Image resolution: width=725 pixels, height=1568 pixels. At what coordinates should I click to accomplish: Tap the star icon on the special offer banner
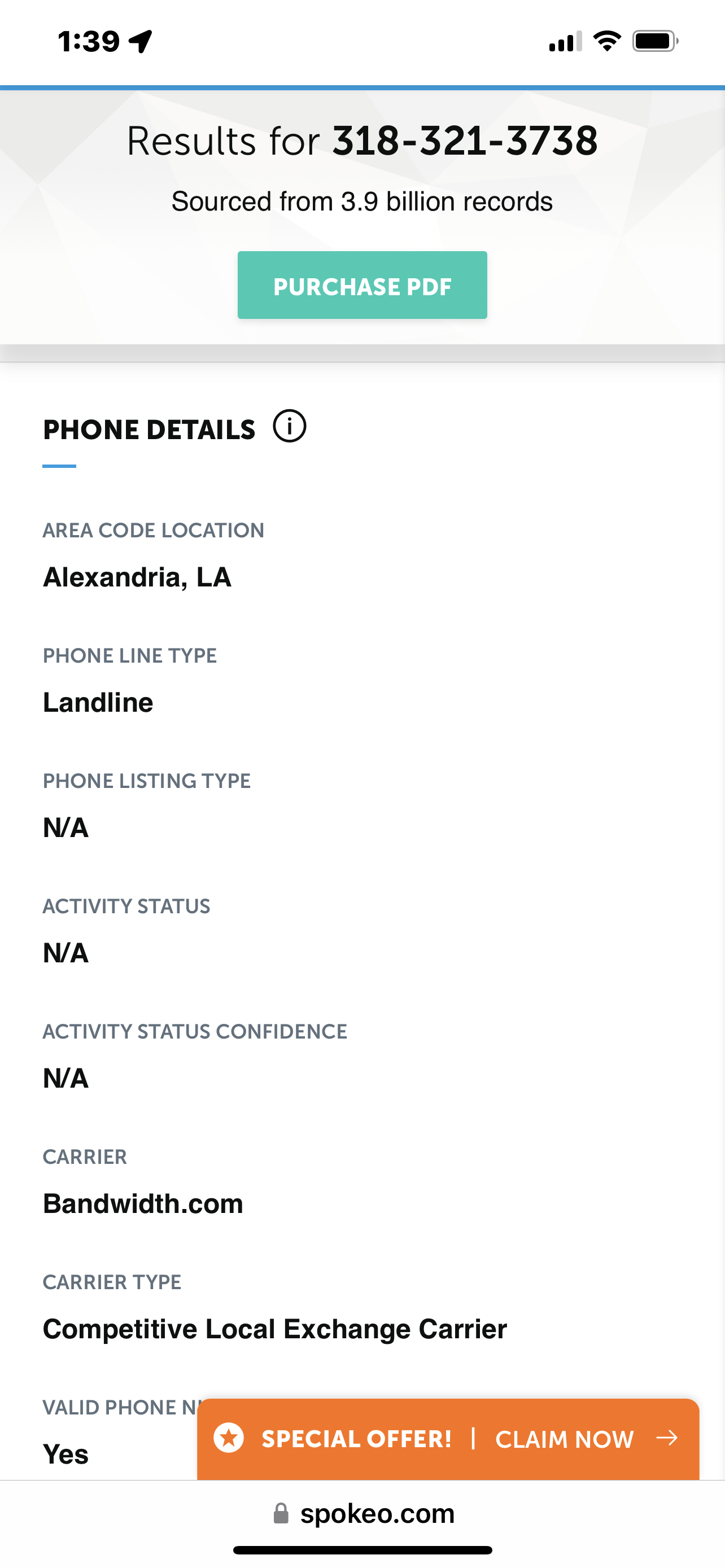pyautogui.click(x=229, y=1438)
